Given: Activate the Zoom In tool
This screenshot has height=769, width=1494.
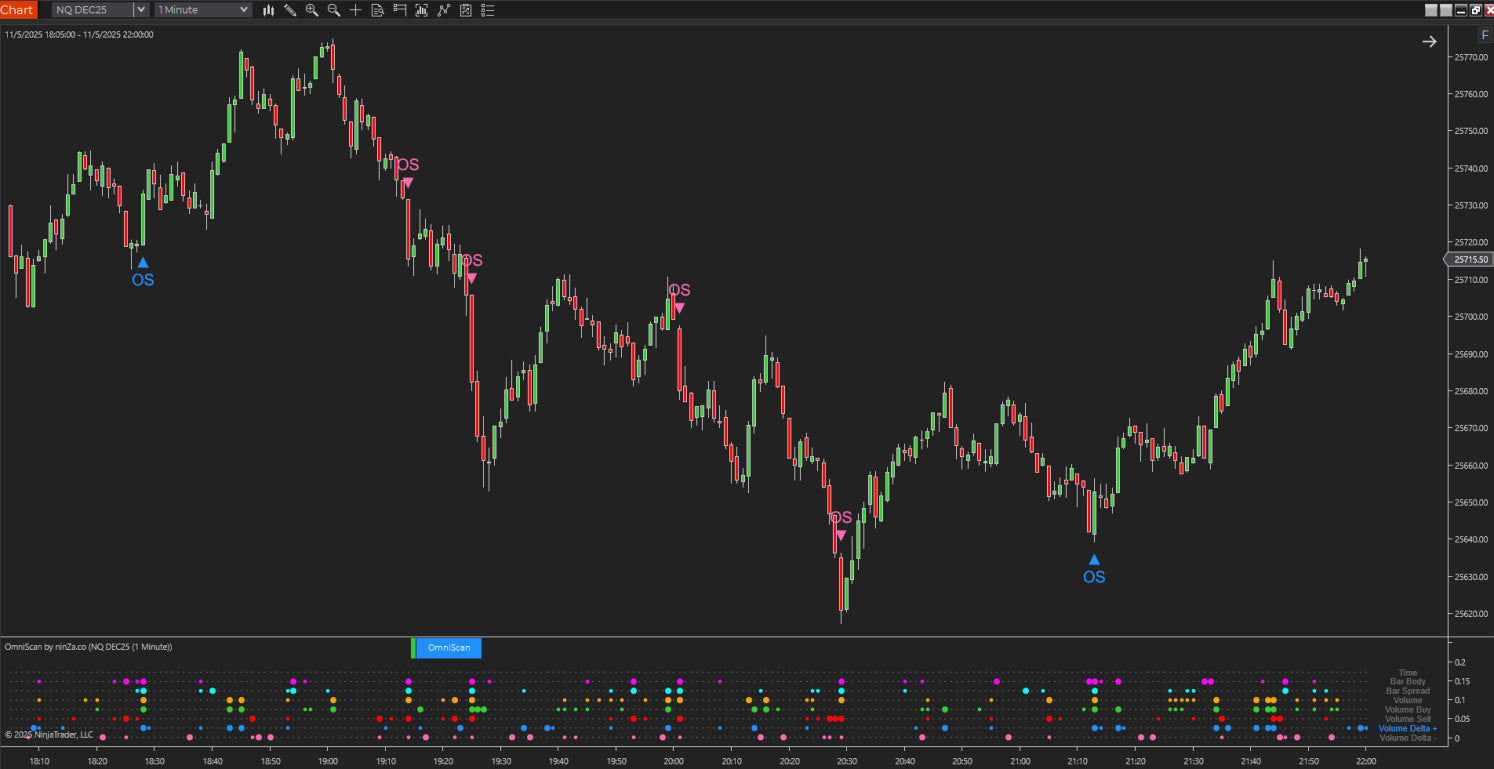Looking at the screenshot, I should [x=311, y=10].
